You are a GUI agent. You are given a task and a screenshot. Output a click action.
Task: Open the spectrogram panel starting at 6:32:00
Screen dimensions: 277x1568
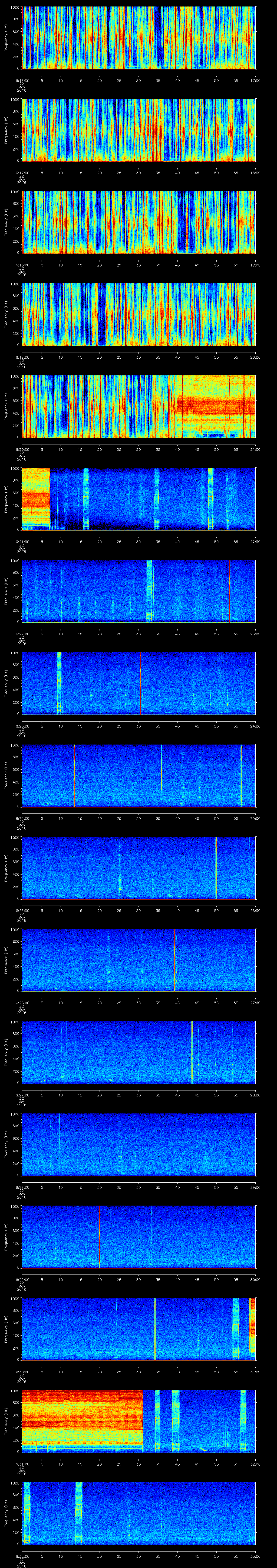(x=138, y=1513)
